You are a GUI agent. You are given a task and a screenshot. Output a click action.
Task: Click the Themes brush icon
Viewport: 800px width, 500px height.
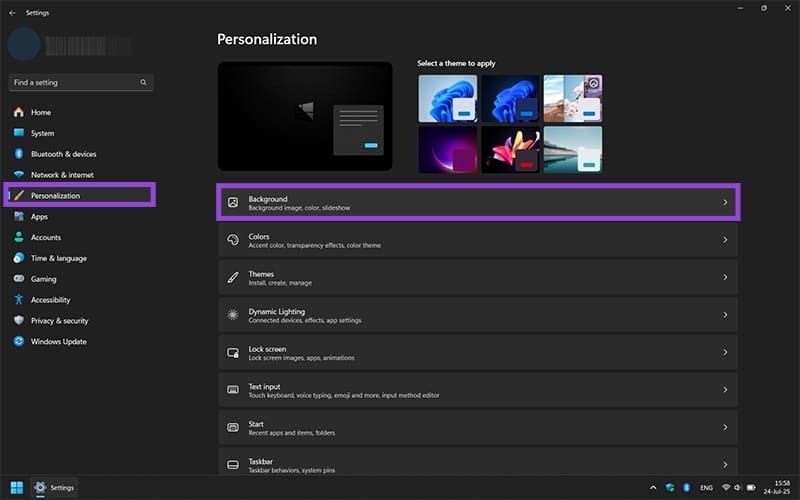(233, 278)
